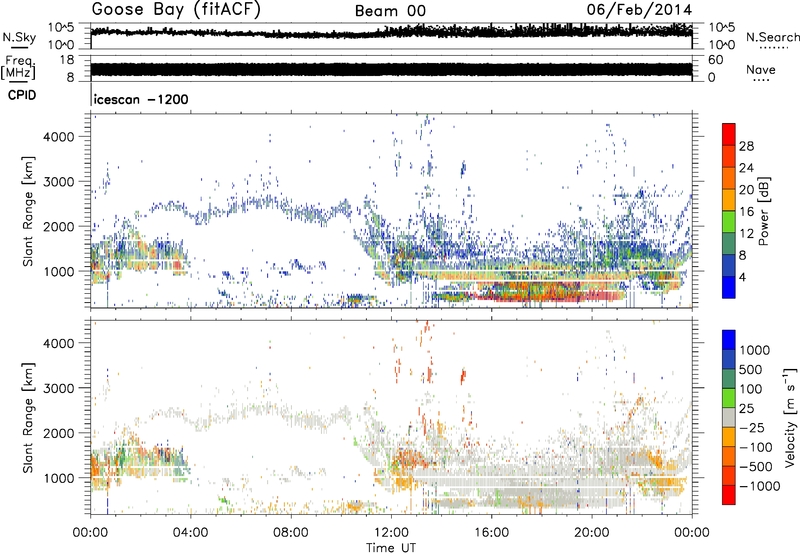Viewport: 800px width, 554px height.
Task: Click the red bottom segment of the velocity colorbar
Action: (x=729, y=495)
